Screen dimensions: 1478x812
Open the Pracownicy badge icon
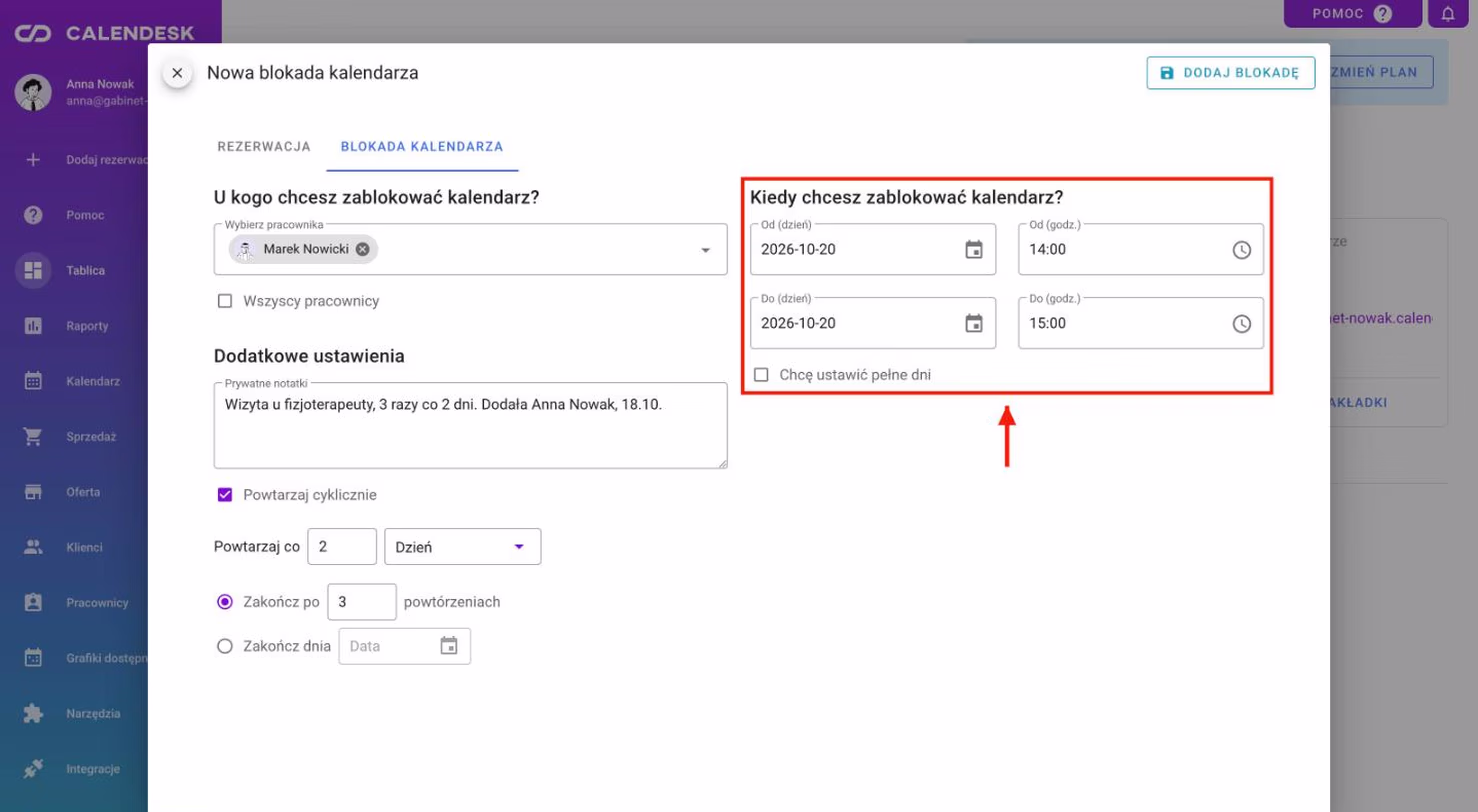pos(33,603)
